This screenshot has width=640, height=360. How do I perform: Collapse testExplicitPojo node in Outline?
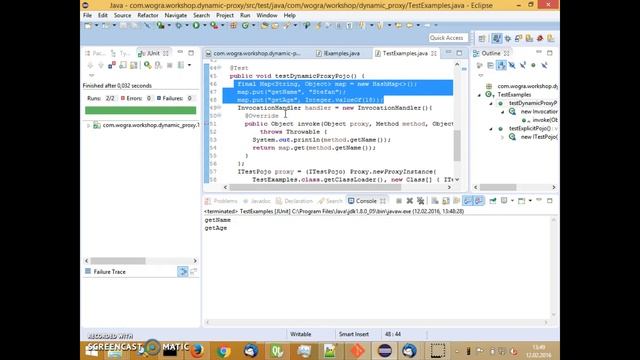(491, 129)
